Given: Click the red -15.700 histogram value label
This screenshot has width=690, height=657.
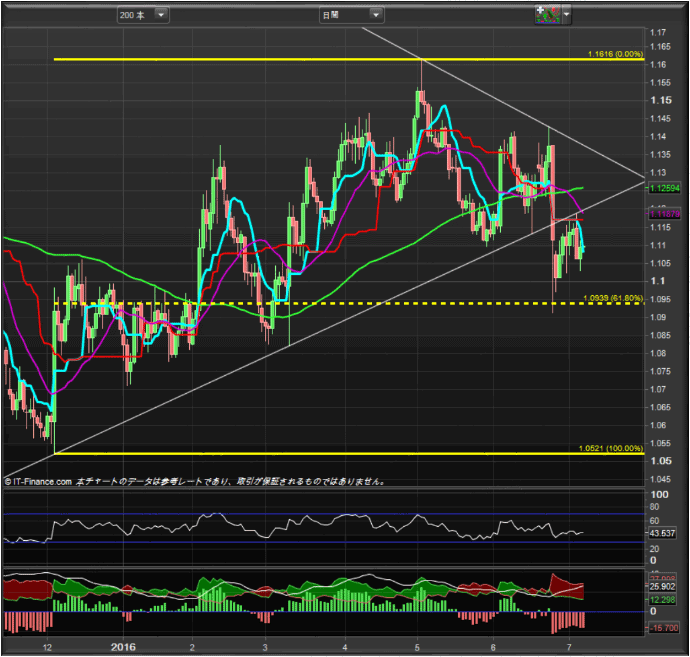Looking at the screenshot, I should coord(663,628).
